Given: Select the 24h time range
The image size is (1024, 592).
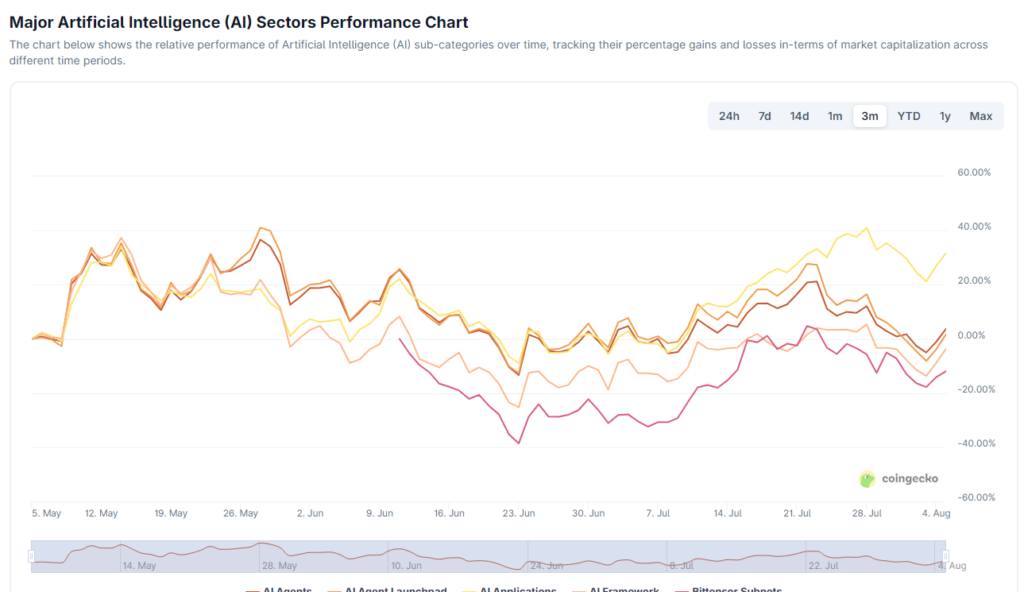Looking at the screenshot, I should [x=729, y=116].
